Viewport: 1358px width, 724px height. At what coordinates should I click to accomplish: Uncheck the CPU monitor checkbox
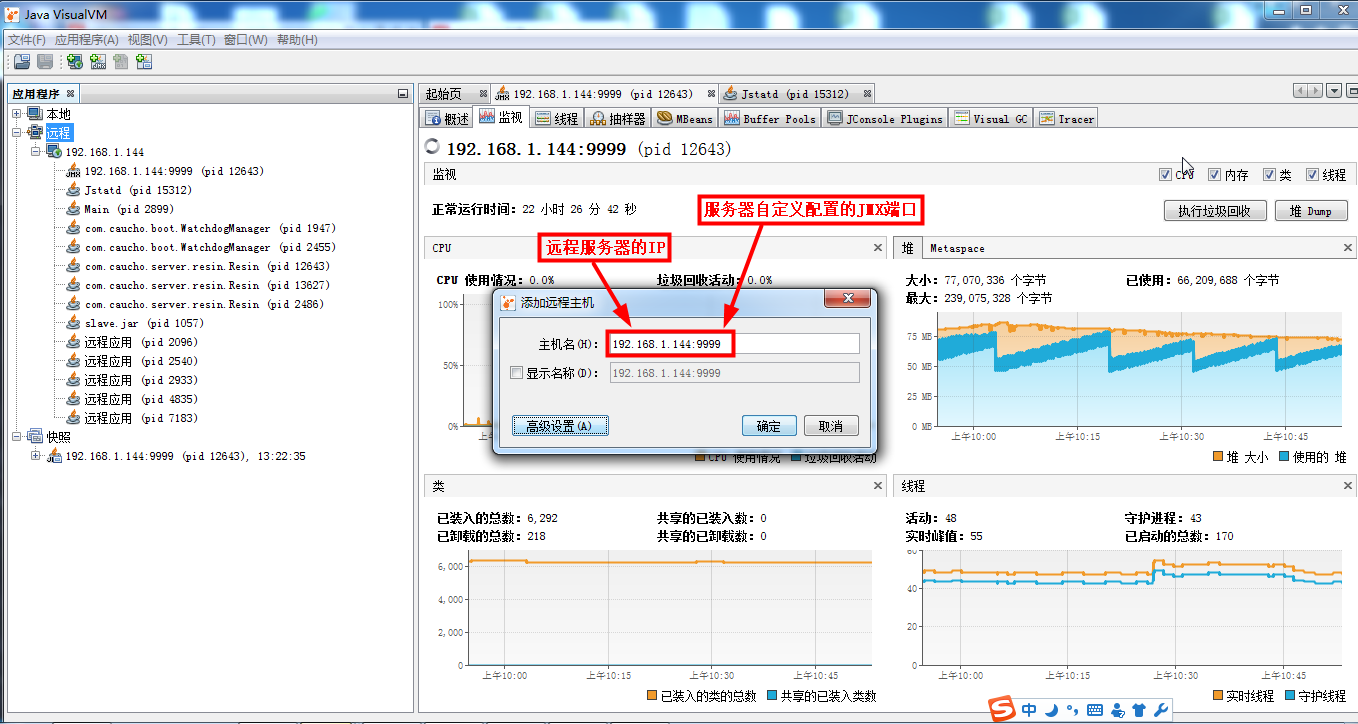[1165, 175]
